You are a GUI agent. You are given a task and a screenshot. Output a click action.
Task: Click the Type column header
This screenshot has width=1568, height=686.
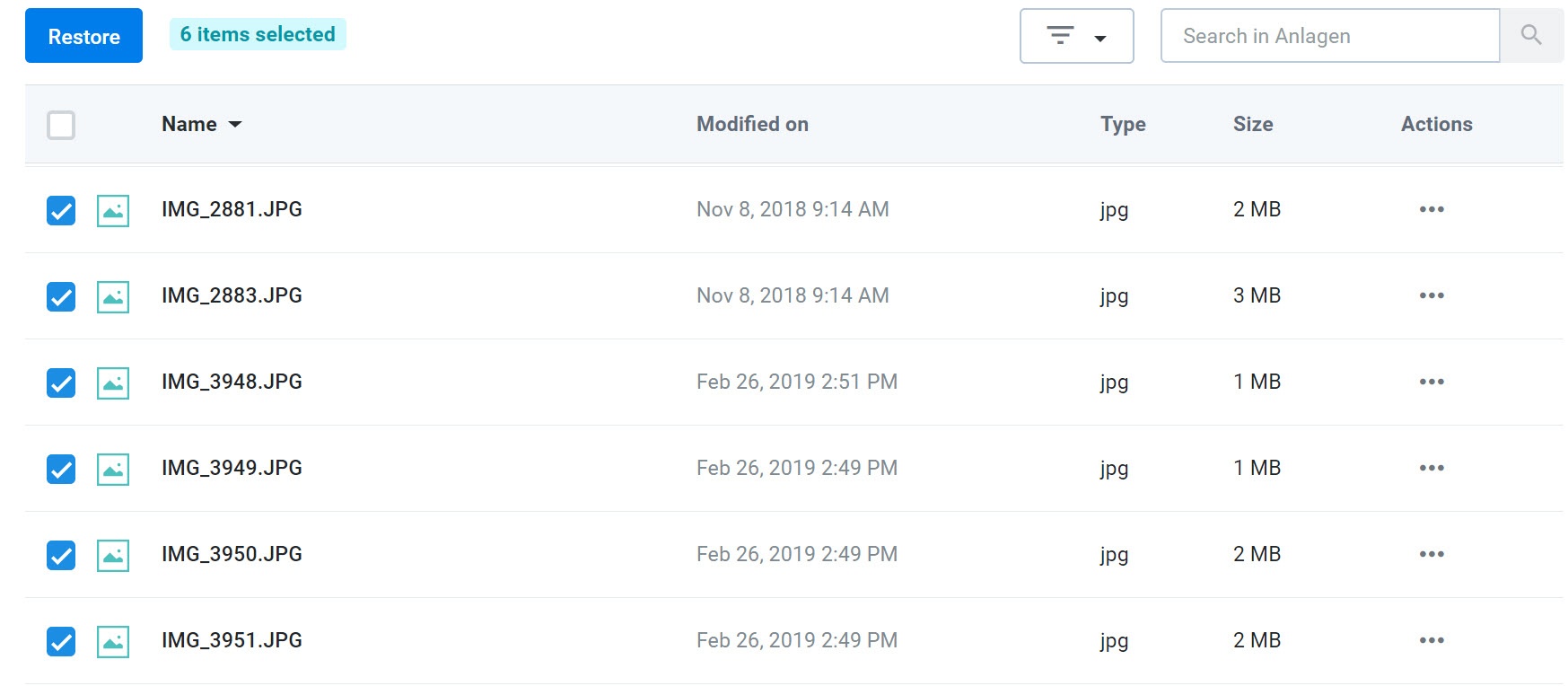tap(1123, 124)
